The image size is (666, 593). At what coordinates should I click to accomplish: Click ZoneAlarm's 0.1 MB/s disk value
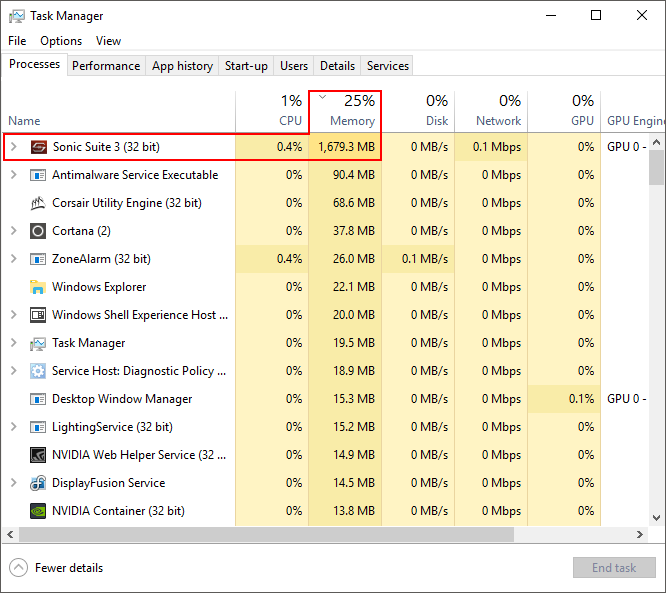point(425,259)
